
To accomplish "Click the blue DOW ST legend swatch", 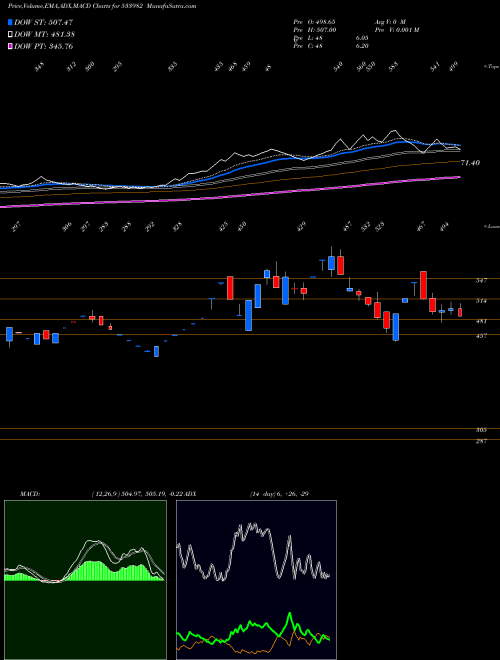I will point(10,22).
